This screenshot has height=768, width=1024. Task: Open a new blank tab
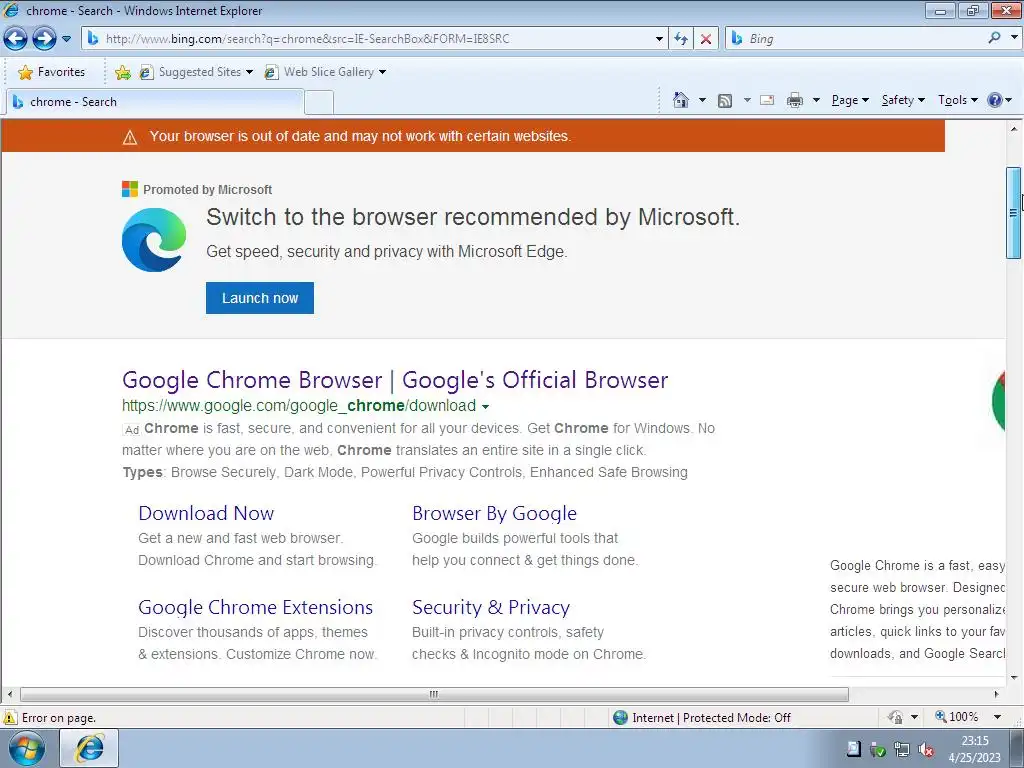pyautogui.click(x=319, y=103)
